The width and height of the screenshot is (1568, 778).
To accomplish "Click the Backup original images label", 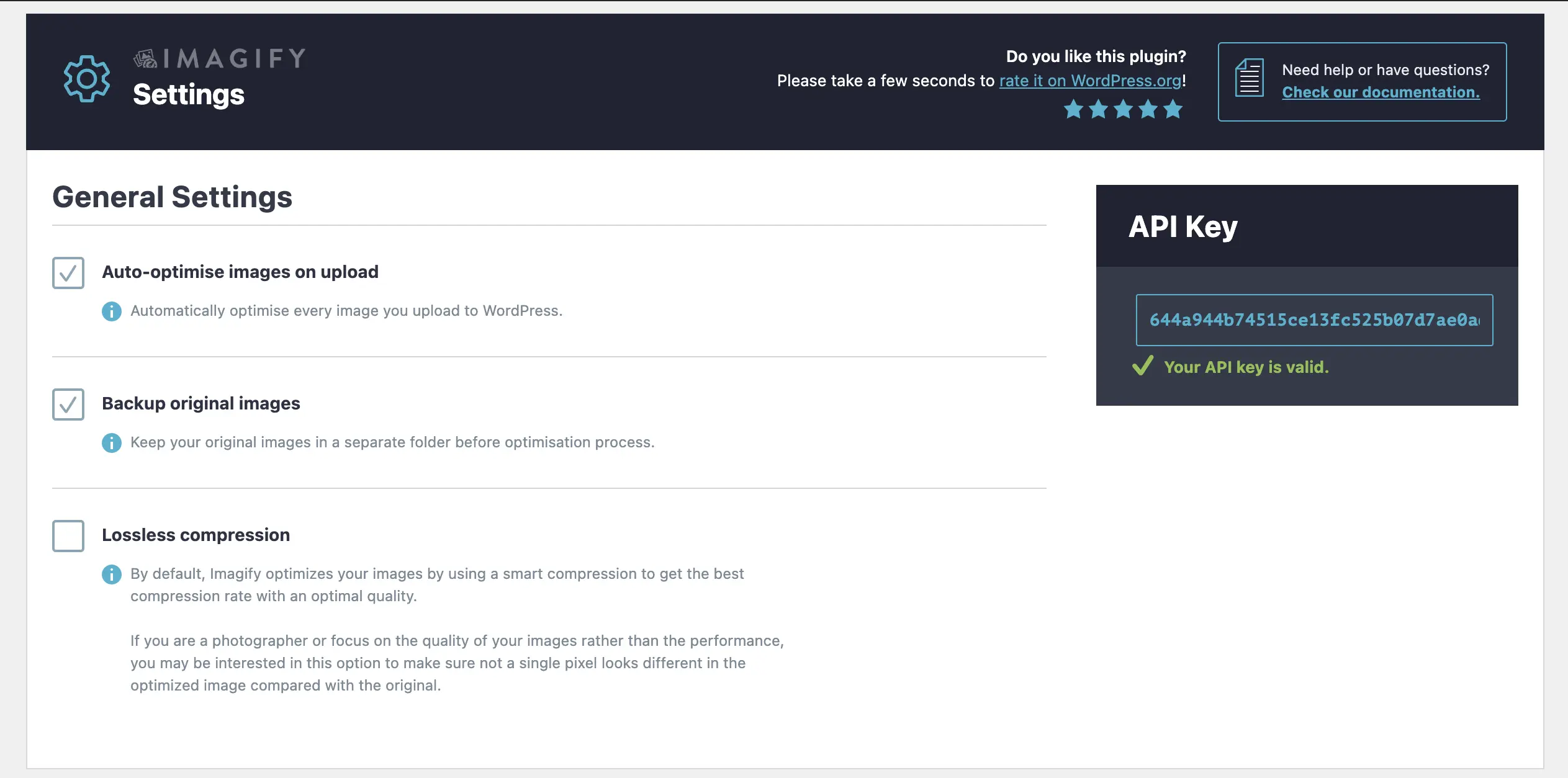I will (x=201, y=404).
